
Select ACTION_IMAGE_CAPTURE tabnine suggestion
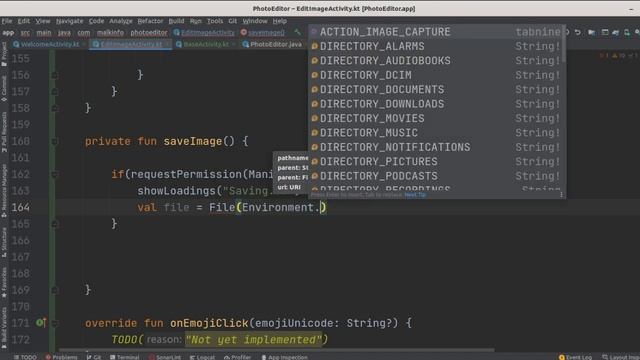pyautogui.click(x=436, y=32)
